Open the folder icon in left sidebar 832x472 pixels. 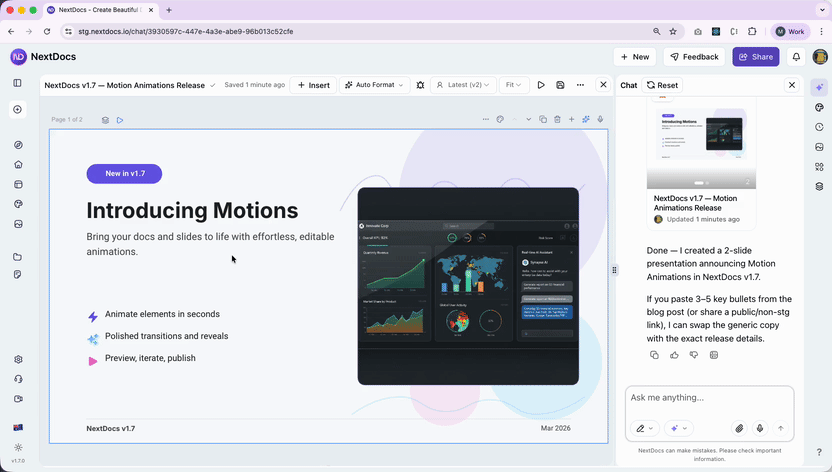point(18,257)
